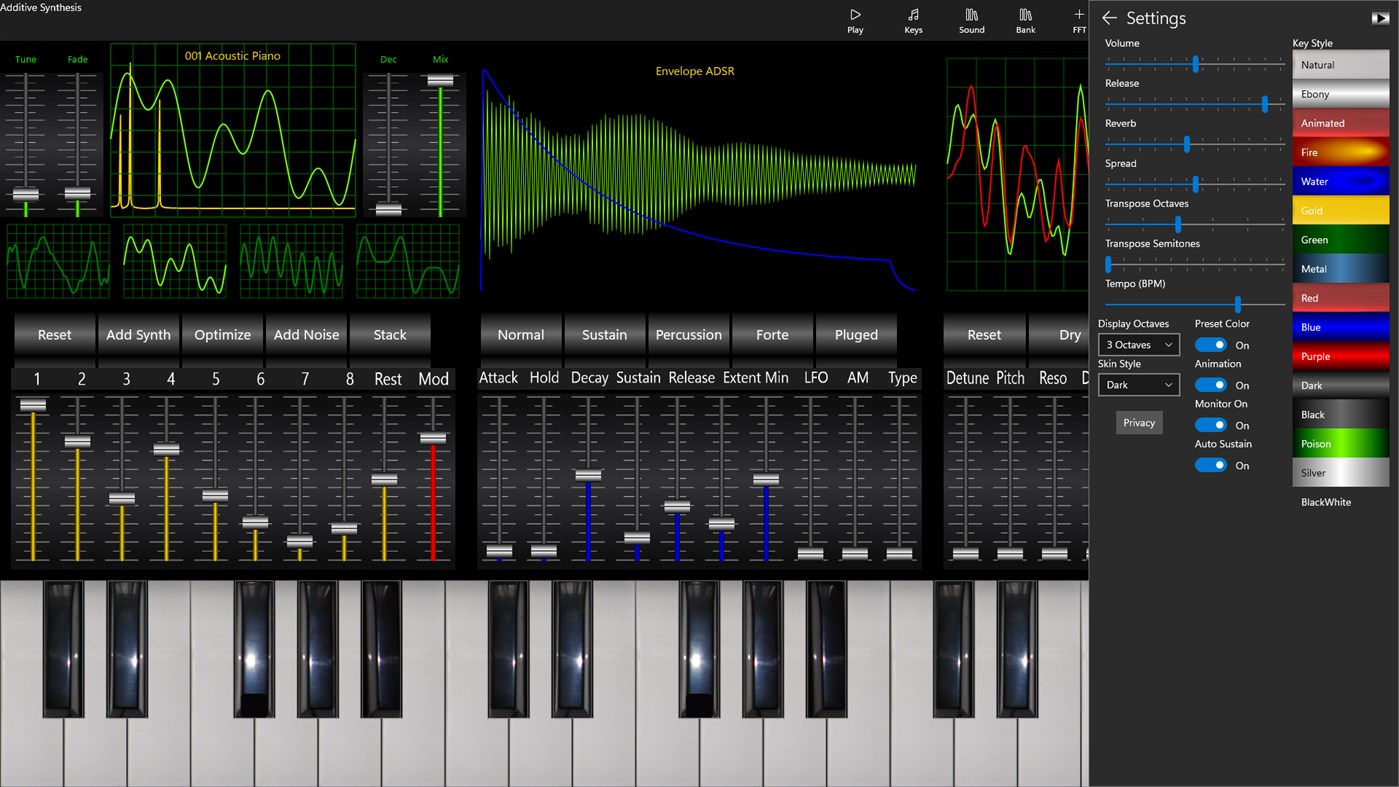This screenshot has height=787, width=1399.
Task: Click the Play icon in the top toolbar
Action: [x=854, y=18]
